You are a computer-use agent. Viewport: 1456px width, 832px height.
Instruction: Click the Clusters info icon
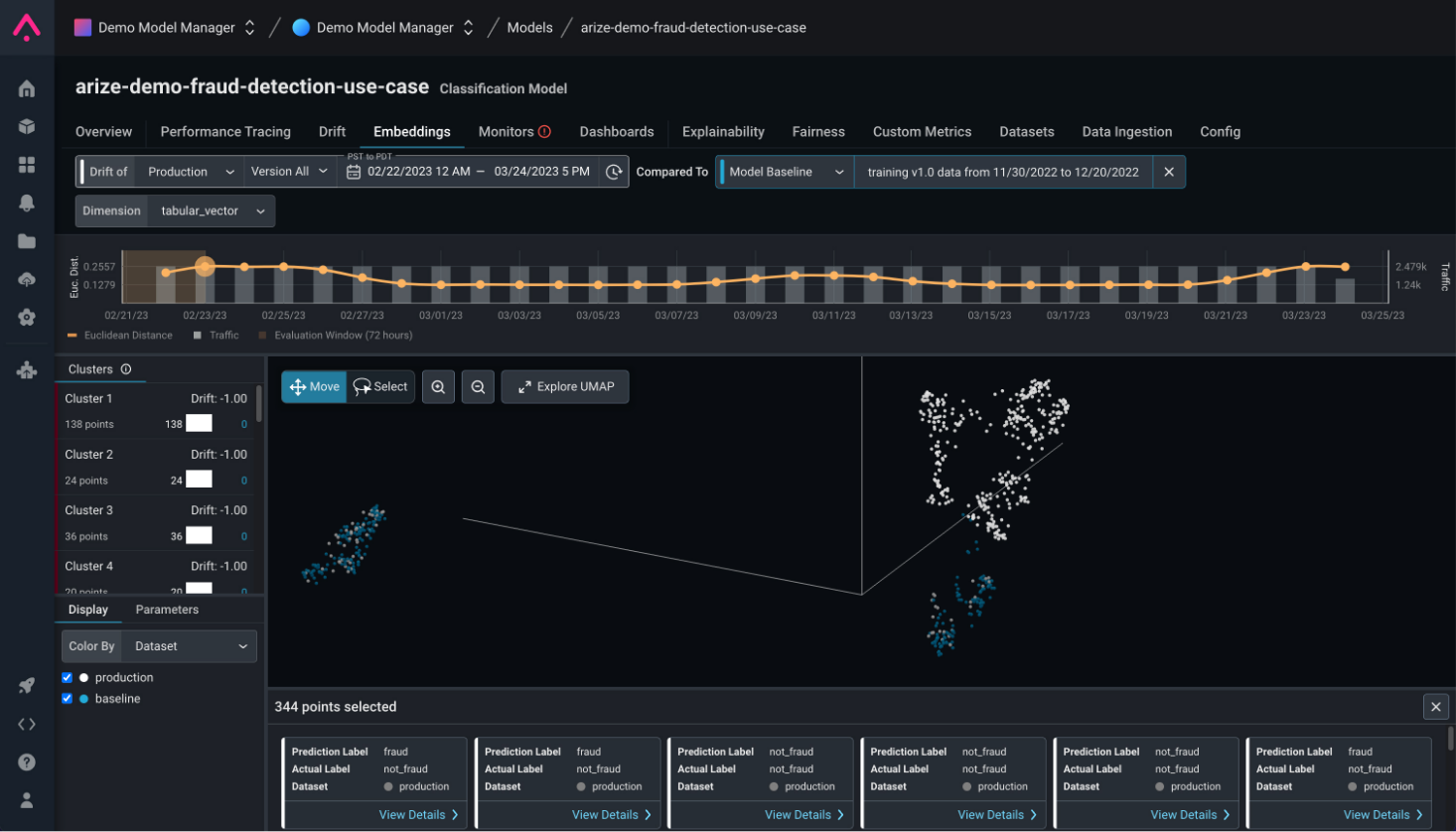pyautogui.click(x=126, y=369)
